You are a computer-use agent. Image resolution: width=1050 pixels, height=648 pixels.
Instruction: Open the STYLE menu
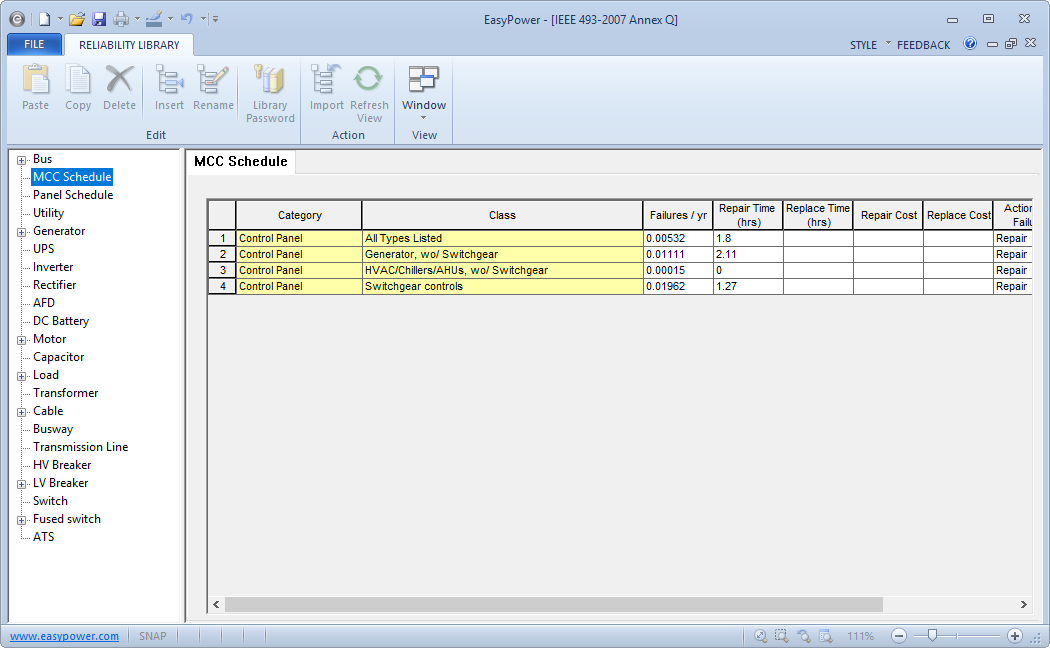(864, 45)
